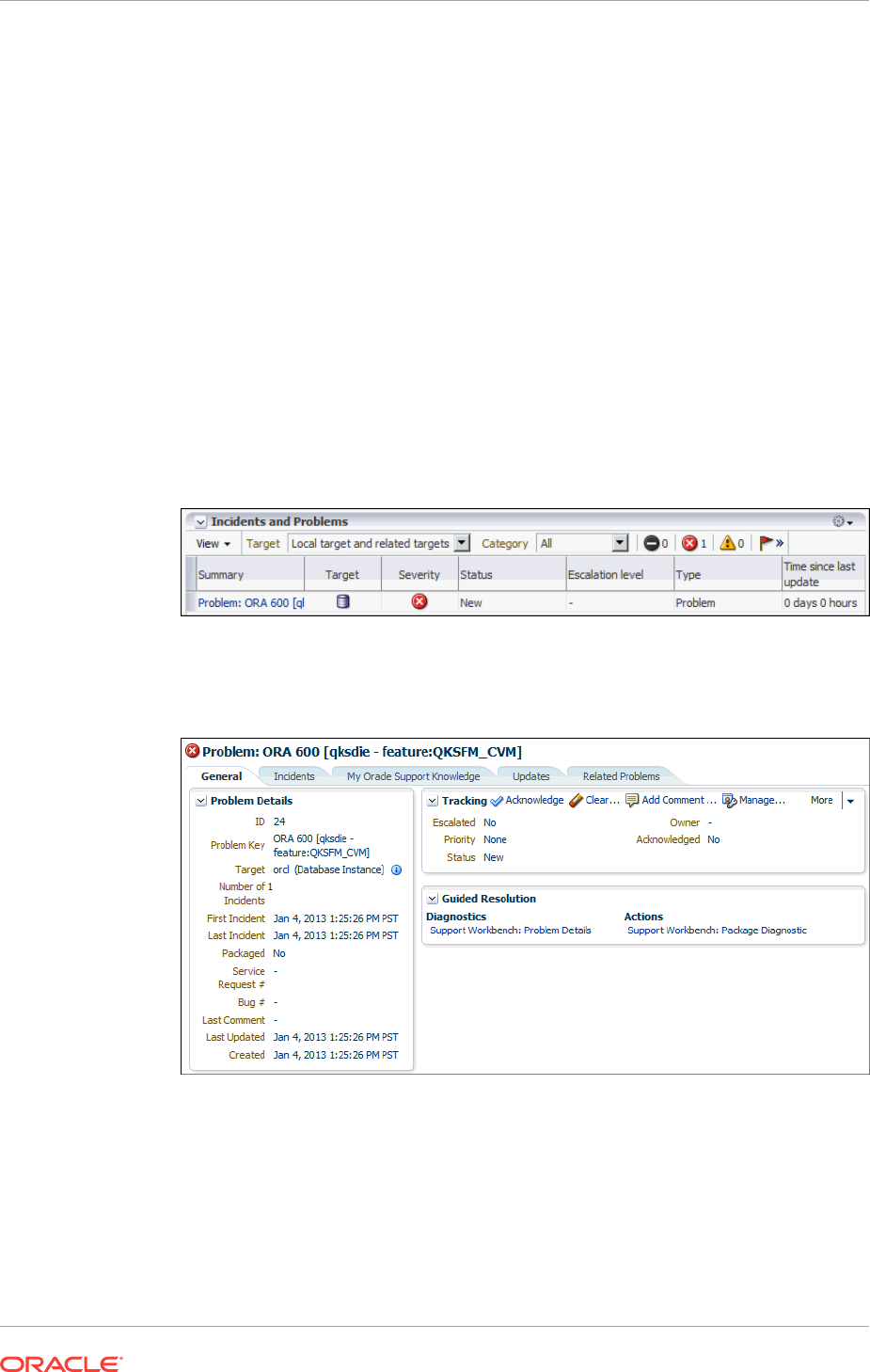
Task: Click the First Incident date value
Action: [336, 918]
